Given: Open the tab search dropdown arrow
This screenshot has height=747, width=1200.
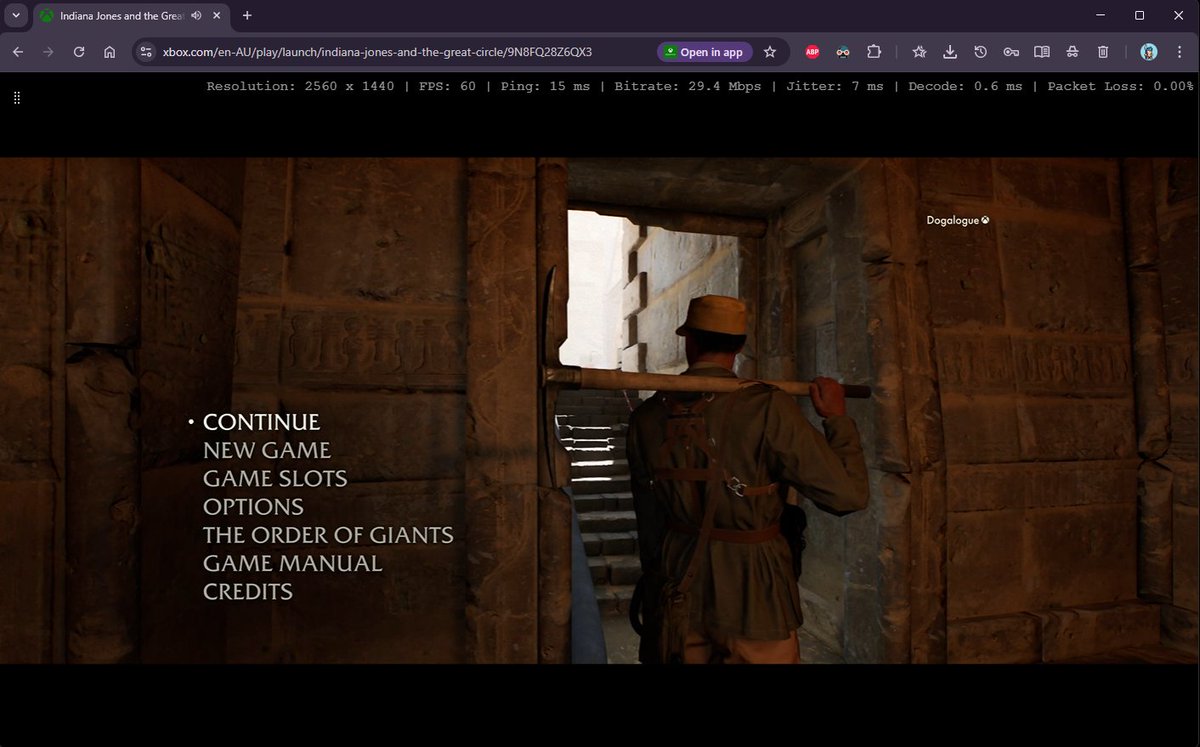Looking at the screenshot, I should click(x=15, y=15).
